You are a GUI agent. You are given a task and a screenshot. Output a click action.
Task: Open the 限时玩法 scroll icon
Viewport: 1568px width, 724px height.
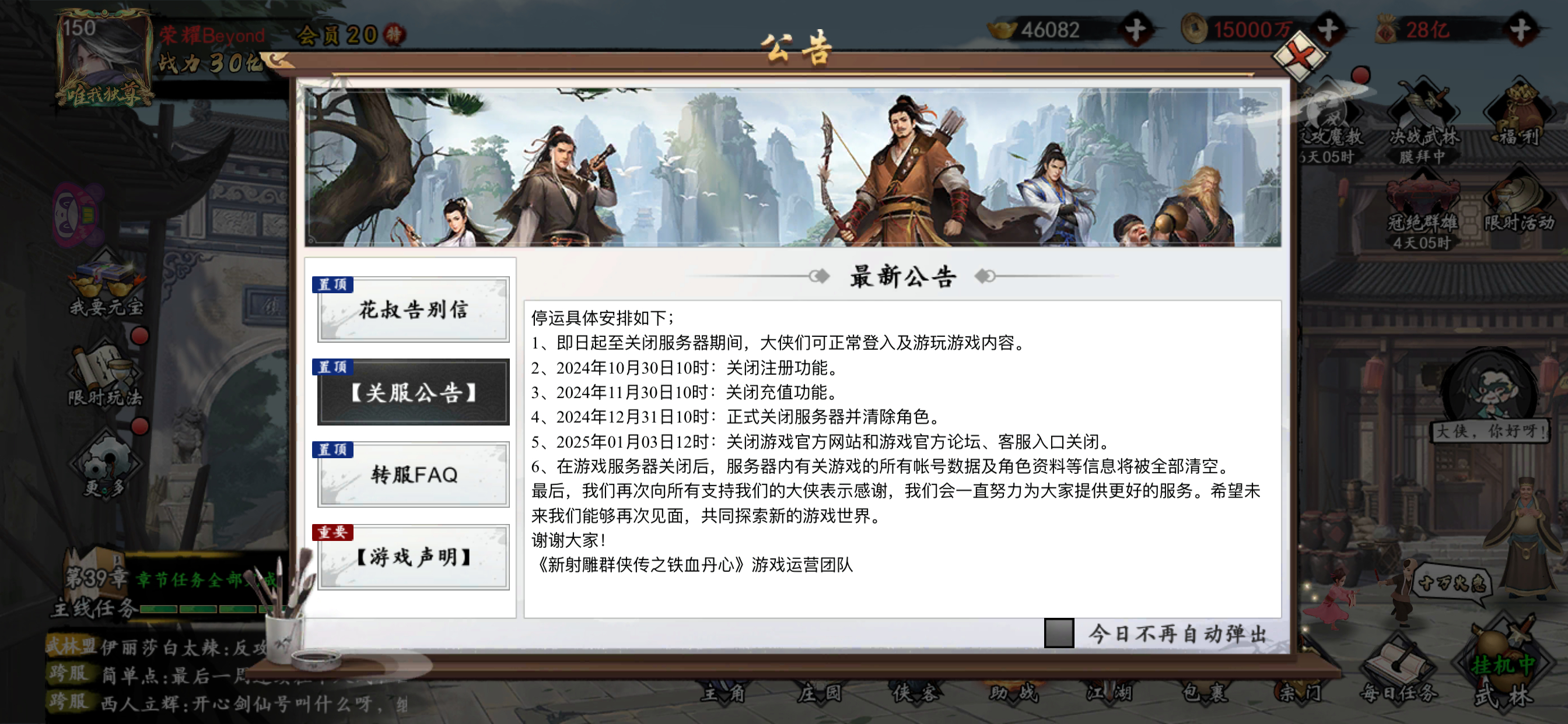[x=106, y=374]
